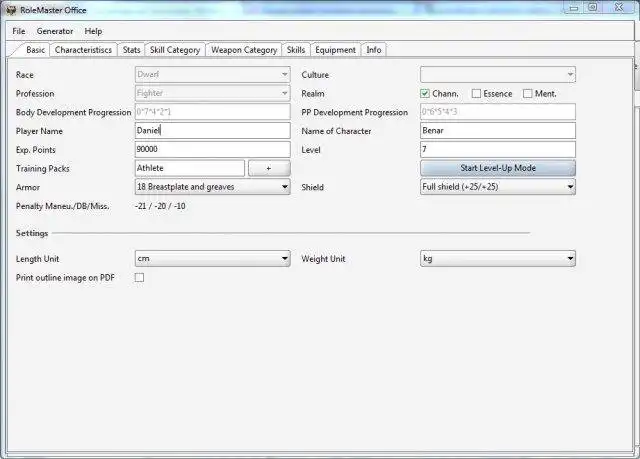Open the Generator menu
640x459 pixels.
[55, 31]
